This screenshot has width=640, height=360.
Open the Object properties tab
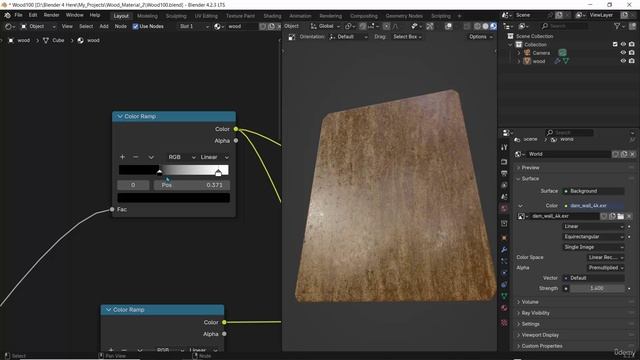[x=504, y=238]
